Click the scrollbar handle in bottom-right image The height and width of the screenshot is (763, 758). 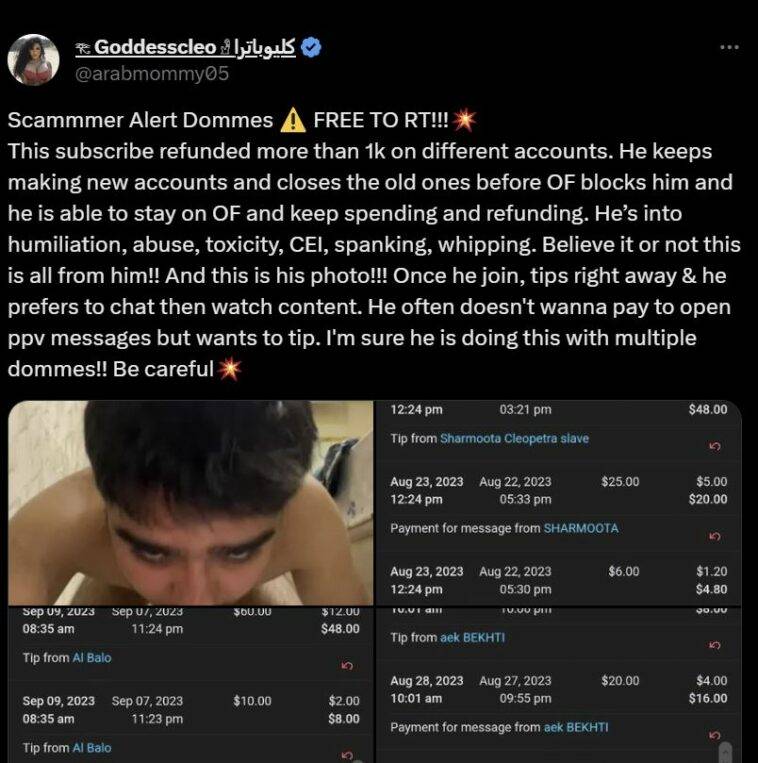727,752
